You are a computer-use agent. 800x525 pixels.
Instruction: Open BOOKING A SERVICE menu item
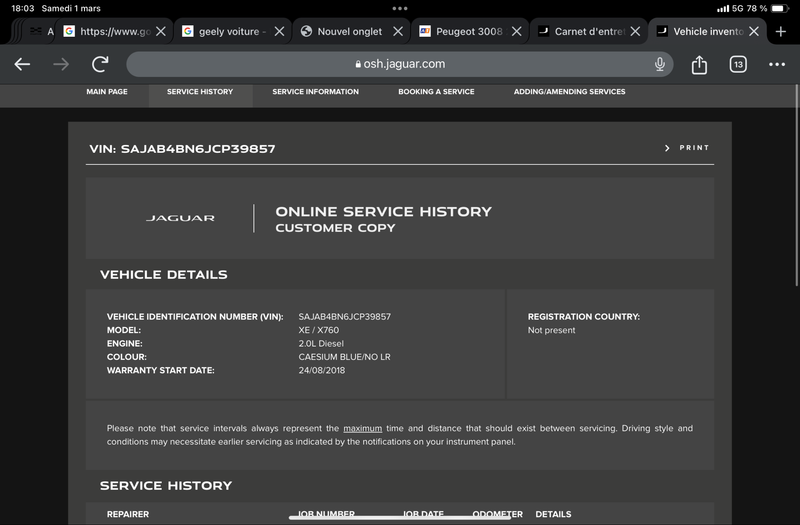pos(436,92)
